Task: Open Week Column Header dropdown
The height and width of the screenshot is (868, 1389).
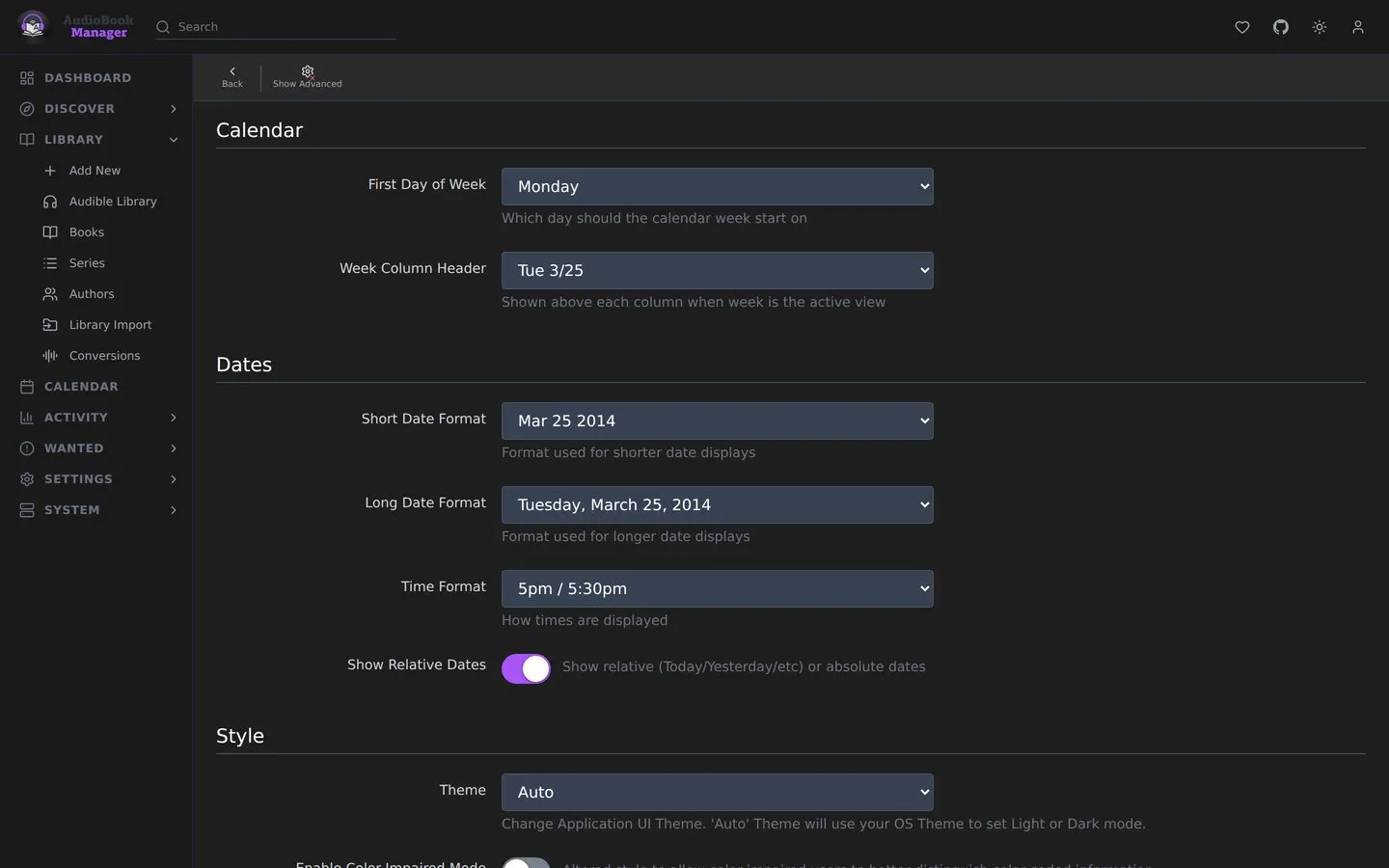Action: tap(718, 270)
